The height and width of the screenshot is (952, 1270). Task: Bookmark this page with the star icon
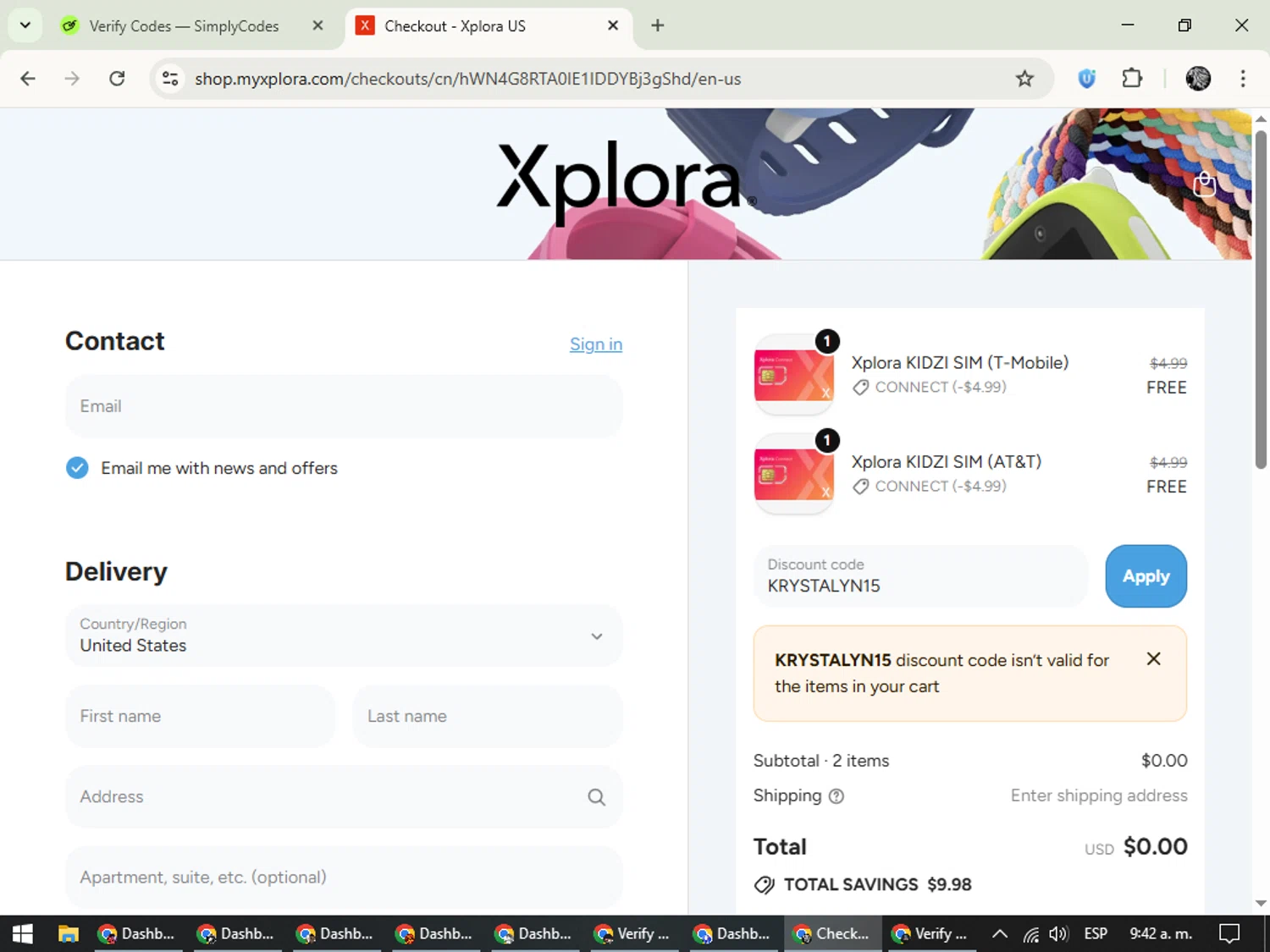click(x=1024, y=79)
